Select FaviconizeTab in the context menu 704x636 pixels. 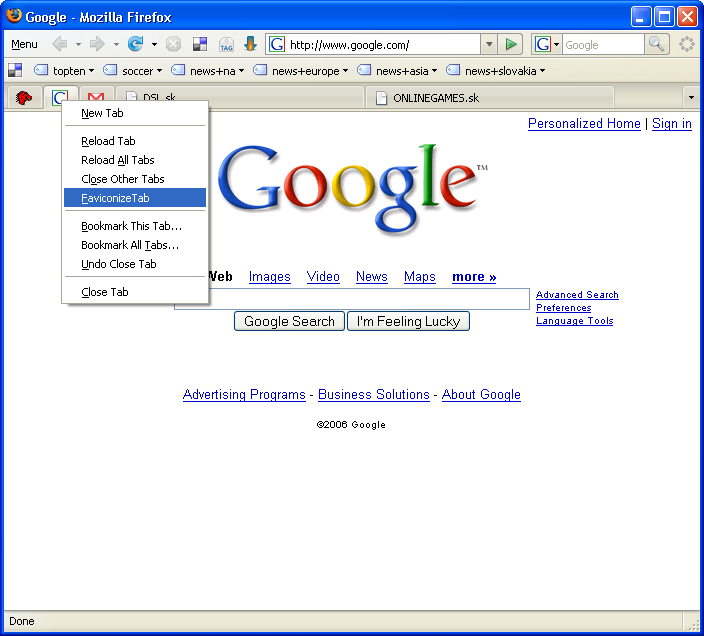pos(135,198)
